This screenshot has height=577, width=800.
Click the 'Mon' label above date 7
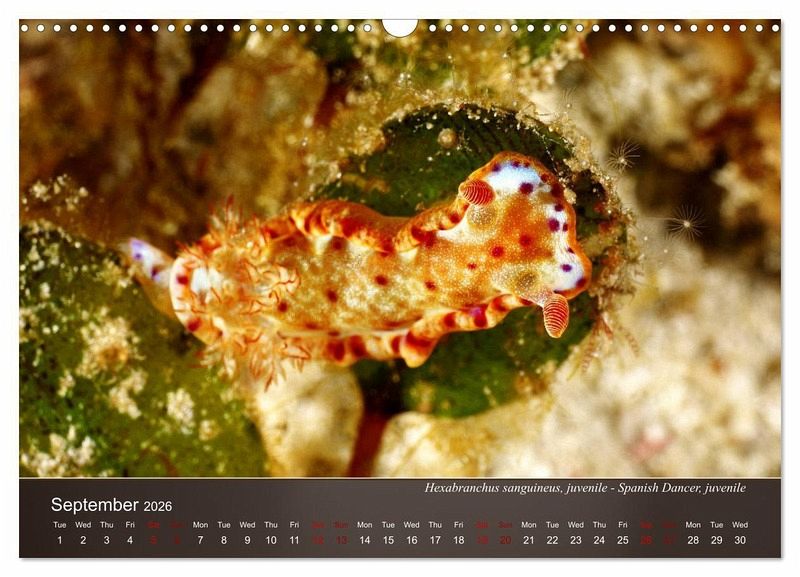[201, 524]
